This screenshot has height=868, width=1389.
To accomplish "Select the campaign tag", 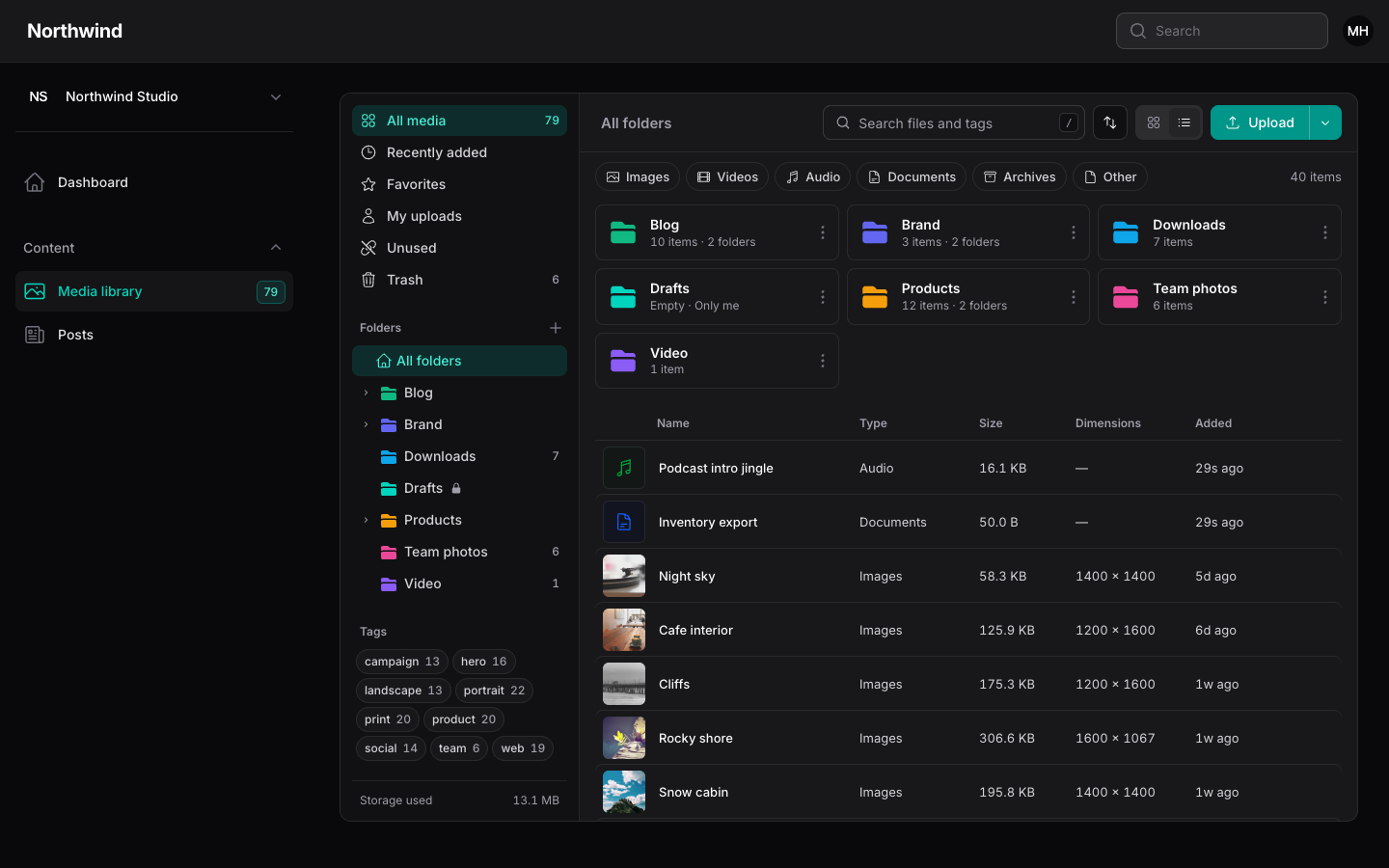I will (x=402, y=662).
